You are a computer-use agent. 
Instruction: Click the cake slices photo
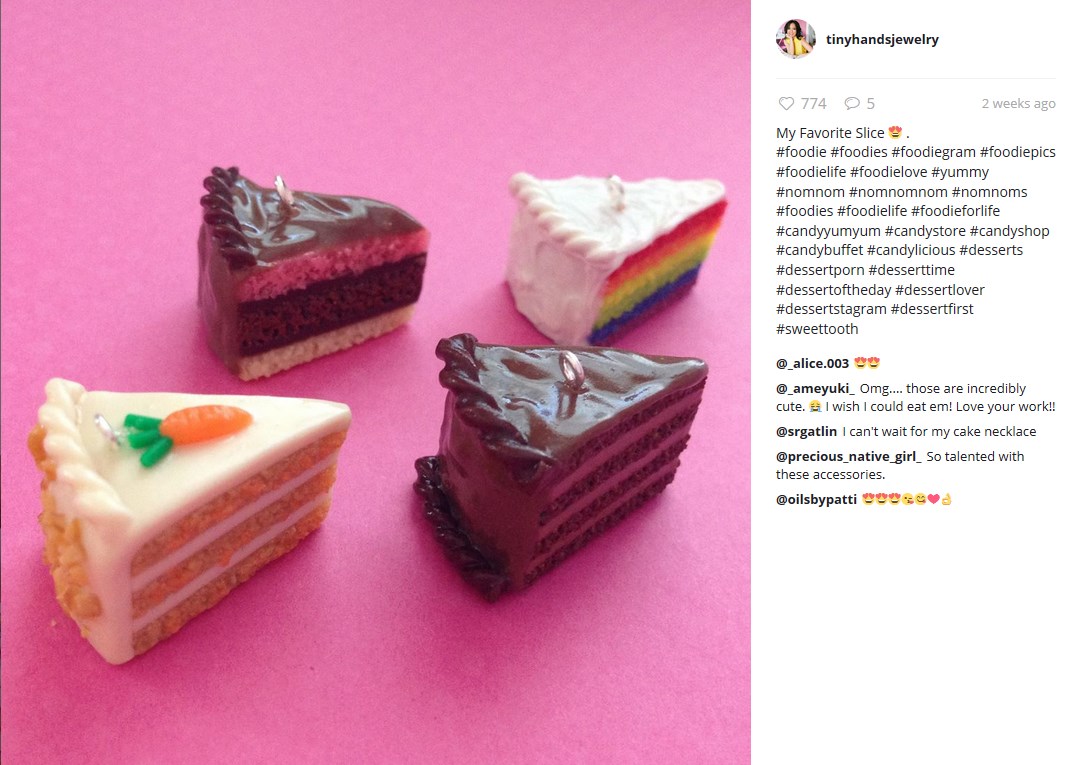click(375, 382)
